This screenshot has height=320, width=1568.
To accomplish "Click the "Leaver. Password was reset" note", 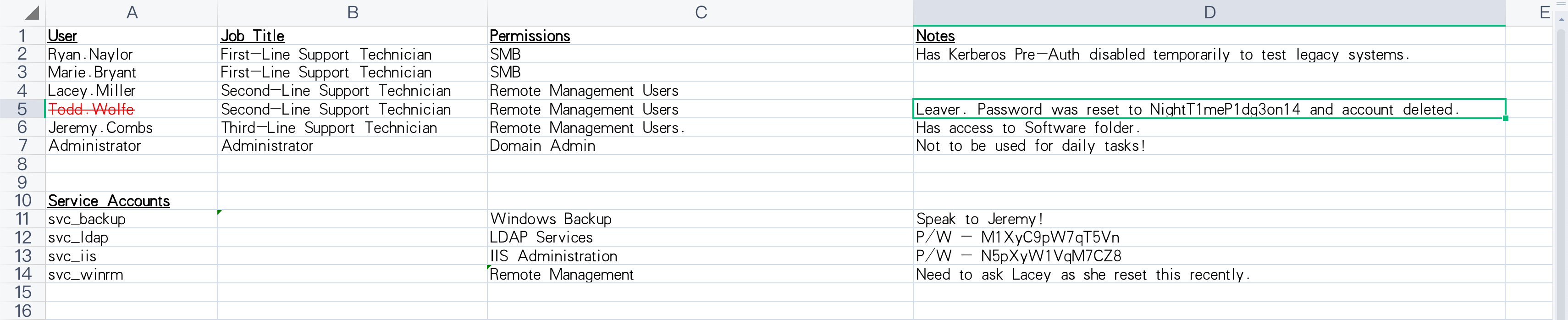I will [x=1209, y=109].
